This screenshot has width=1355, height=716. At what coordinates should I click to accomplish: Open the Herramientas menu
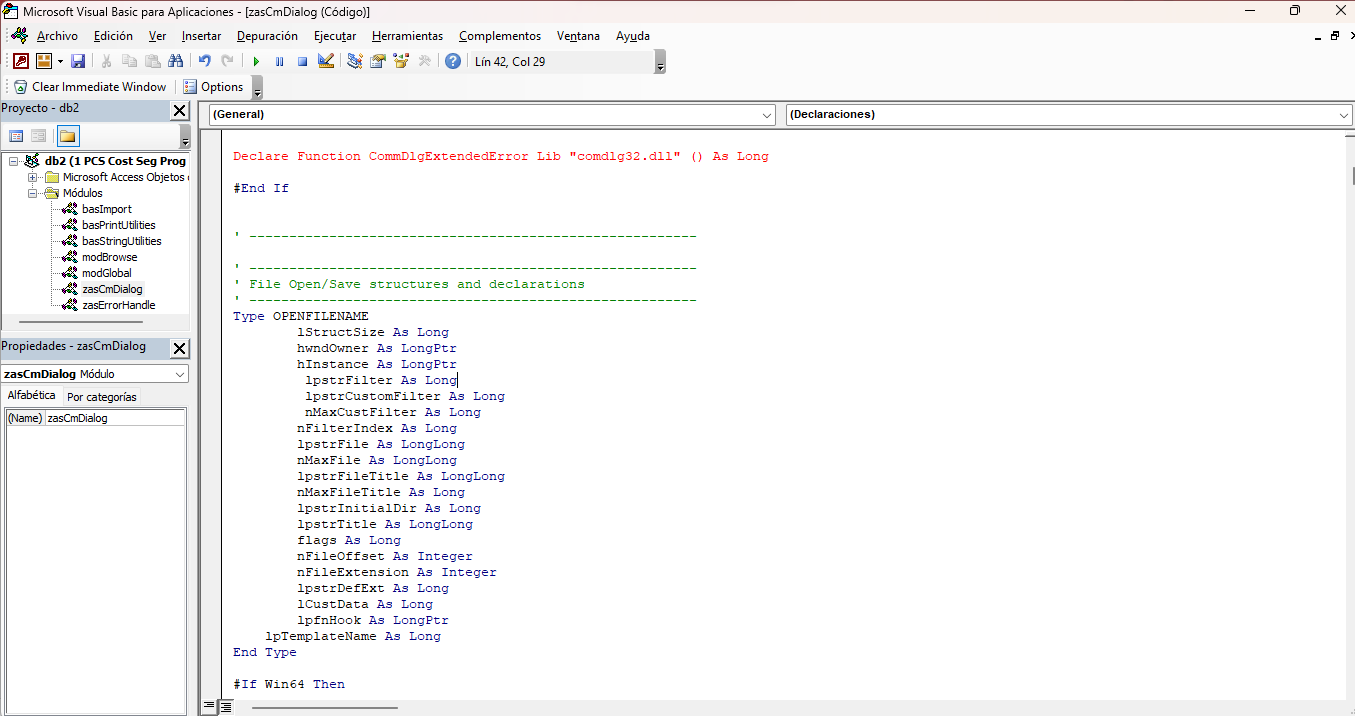[x=407, y=36]
